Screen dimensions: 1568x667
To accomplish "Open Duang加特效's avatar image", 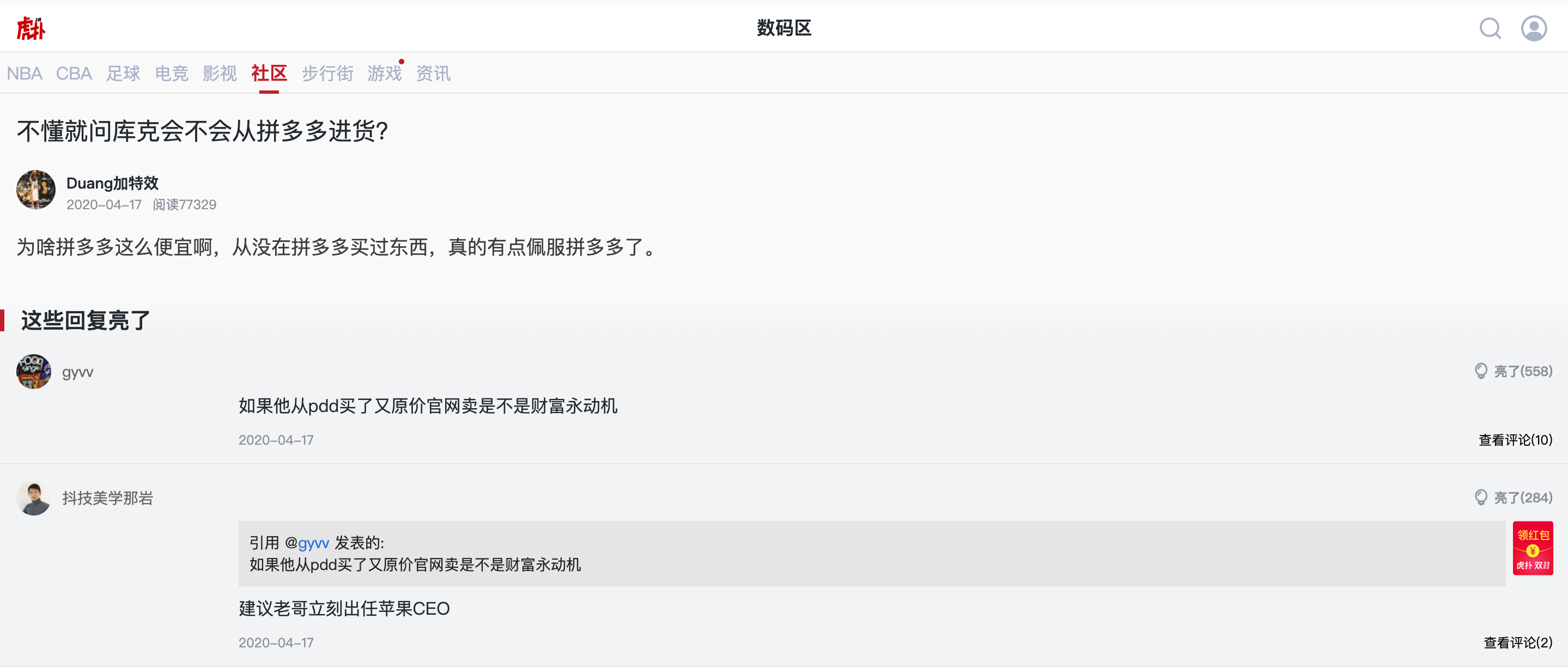I will 36,190.
